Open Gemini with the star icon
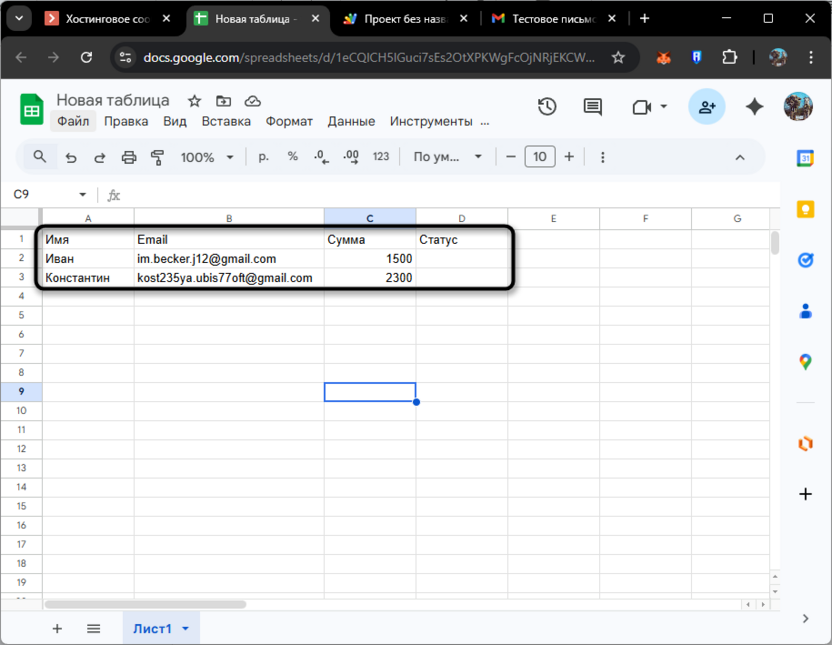Image resolution: width=832 pixels, height=645 pixels. pos(754,107)
